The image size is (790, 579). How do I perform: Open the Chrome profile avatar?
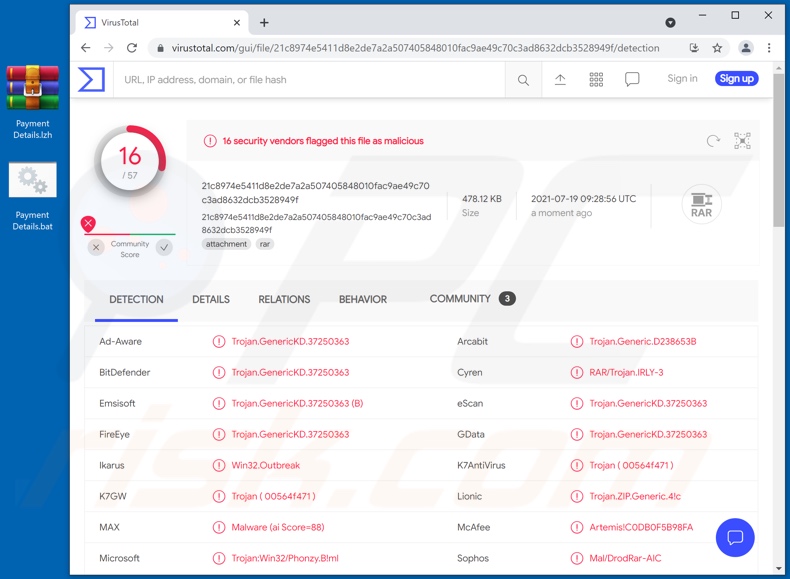746,48
